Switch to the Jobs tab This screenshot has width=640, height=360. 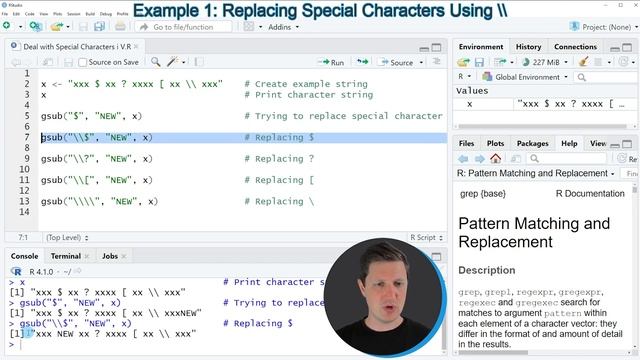[x=110, y=256]
